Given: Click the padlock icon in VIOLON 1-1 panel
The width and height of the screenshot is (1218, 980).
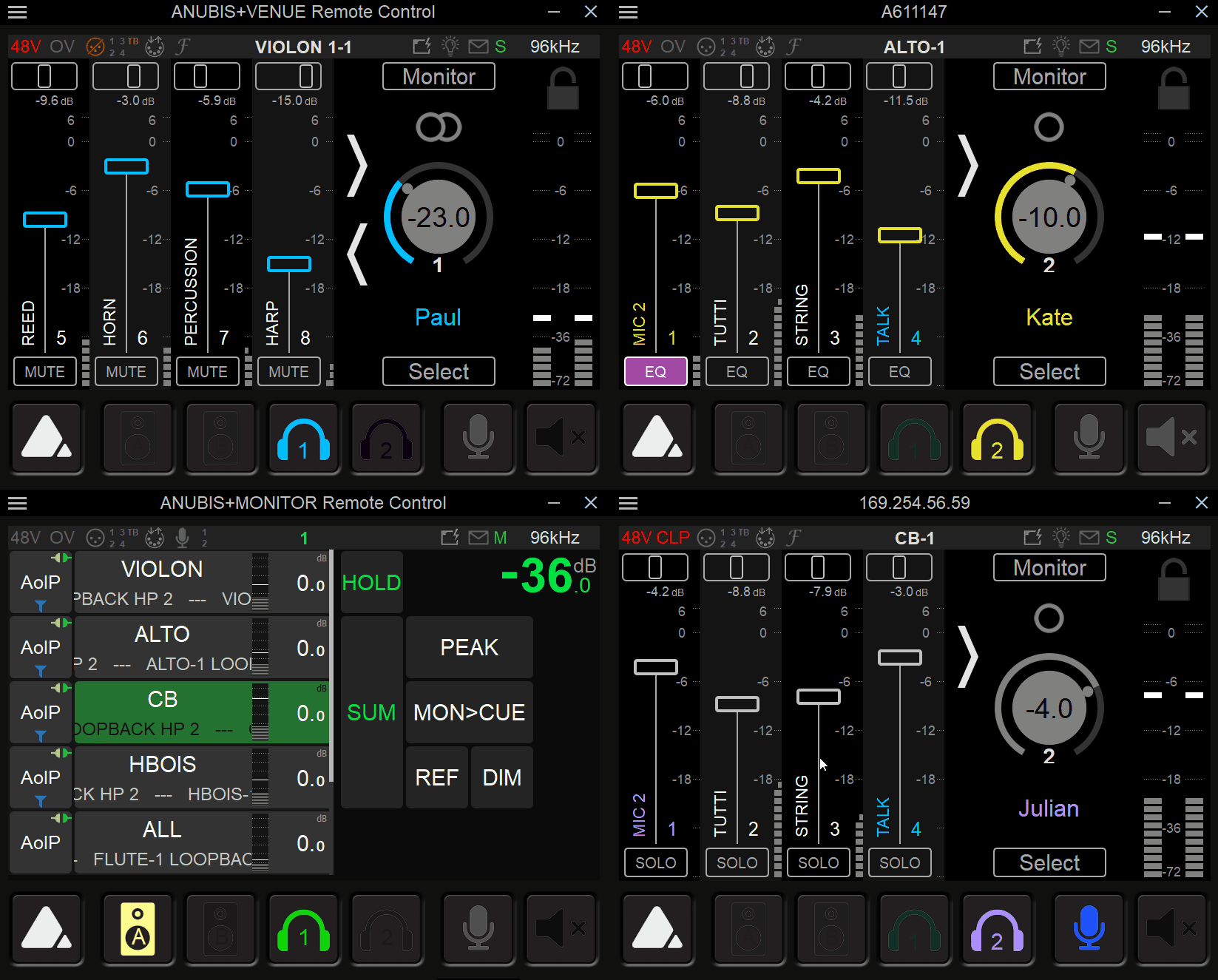Looking at the screenshot, I should [563, 89].
